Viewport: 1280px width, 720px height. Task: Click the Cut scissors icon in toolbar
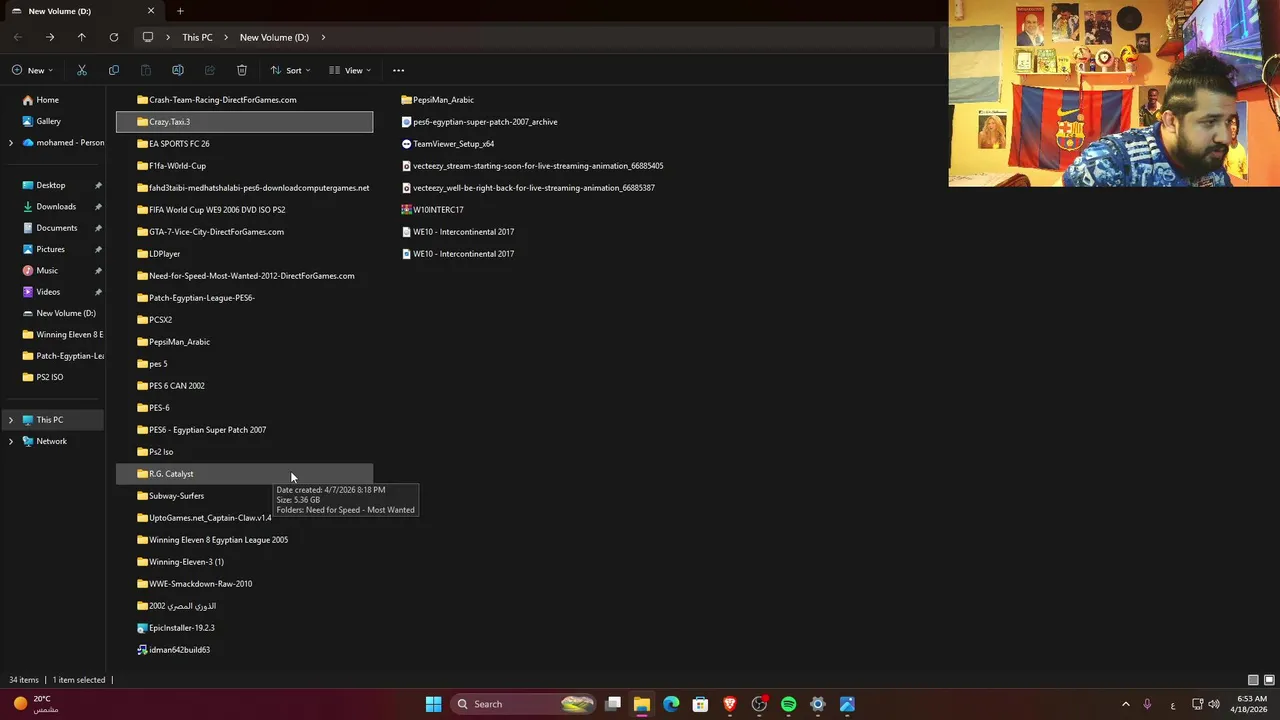click(x=82, y=70)
